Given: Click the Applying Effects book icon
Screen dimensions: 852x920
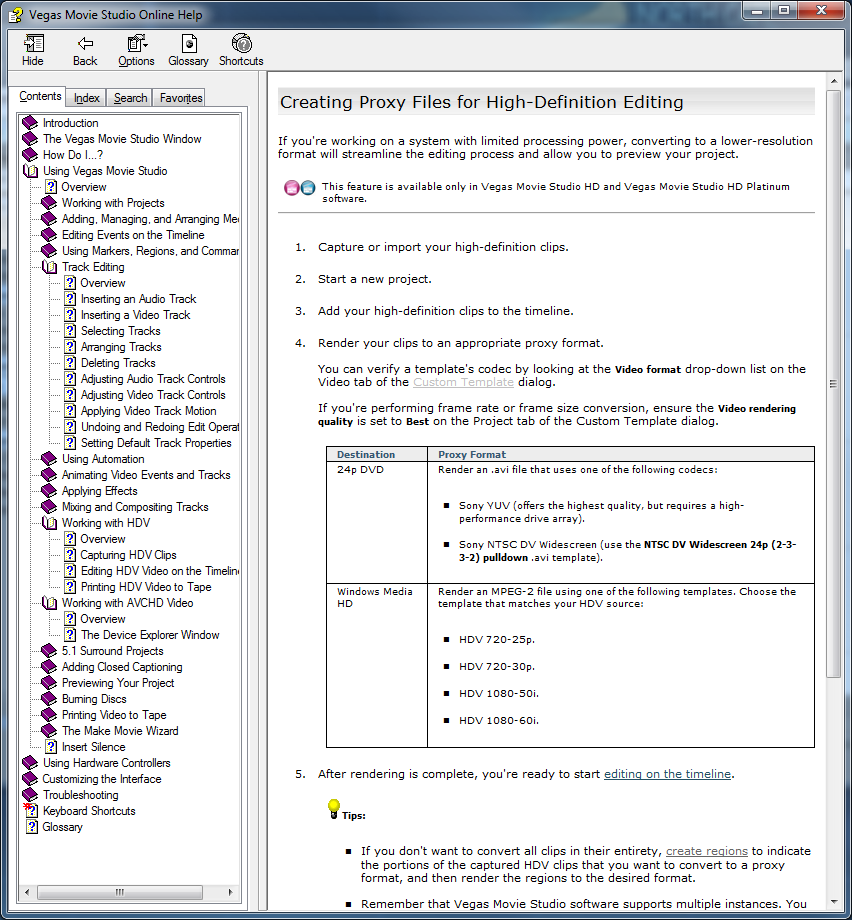Looking at the screenshot, I should point(49,491).
